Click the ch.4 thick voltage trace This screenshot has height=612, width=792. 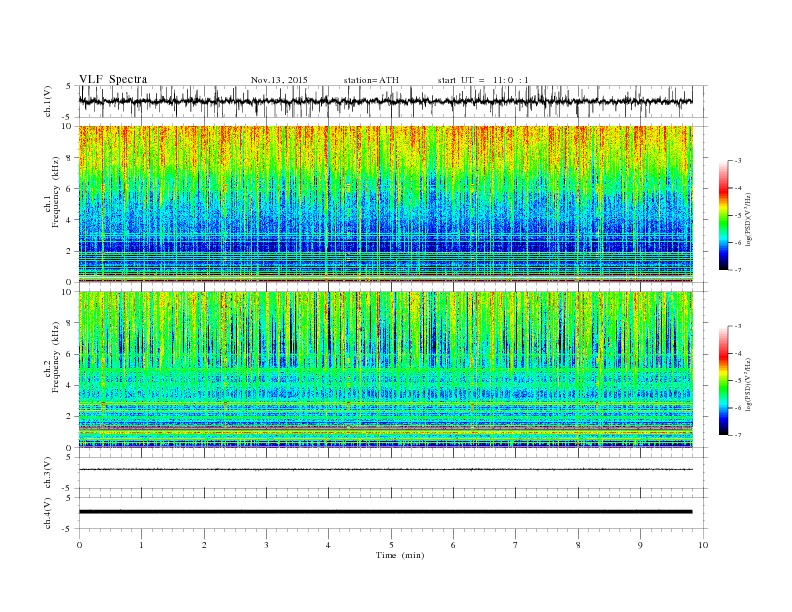coord(385,512)
